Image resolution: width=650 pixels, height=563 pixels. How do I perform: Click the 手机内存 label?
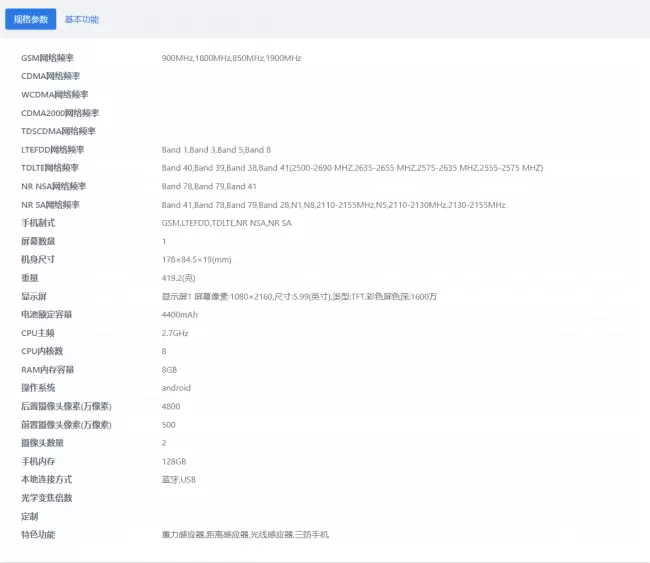point(38,461)
